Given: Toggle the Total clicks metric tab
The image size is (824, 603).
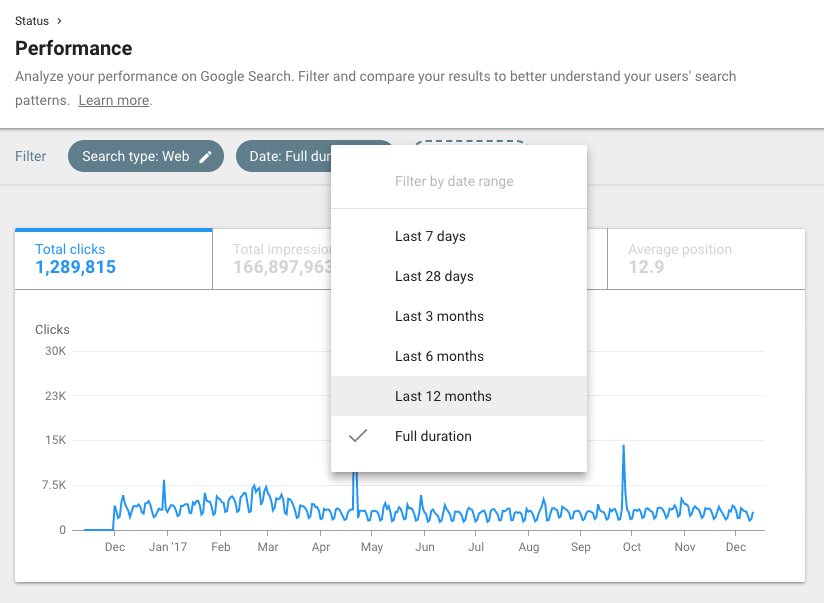Looking at the screenshot, I should pos(114,259).
